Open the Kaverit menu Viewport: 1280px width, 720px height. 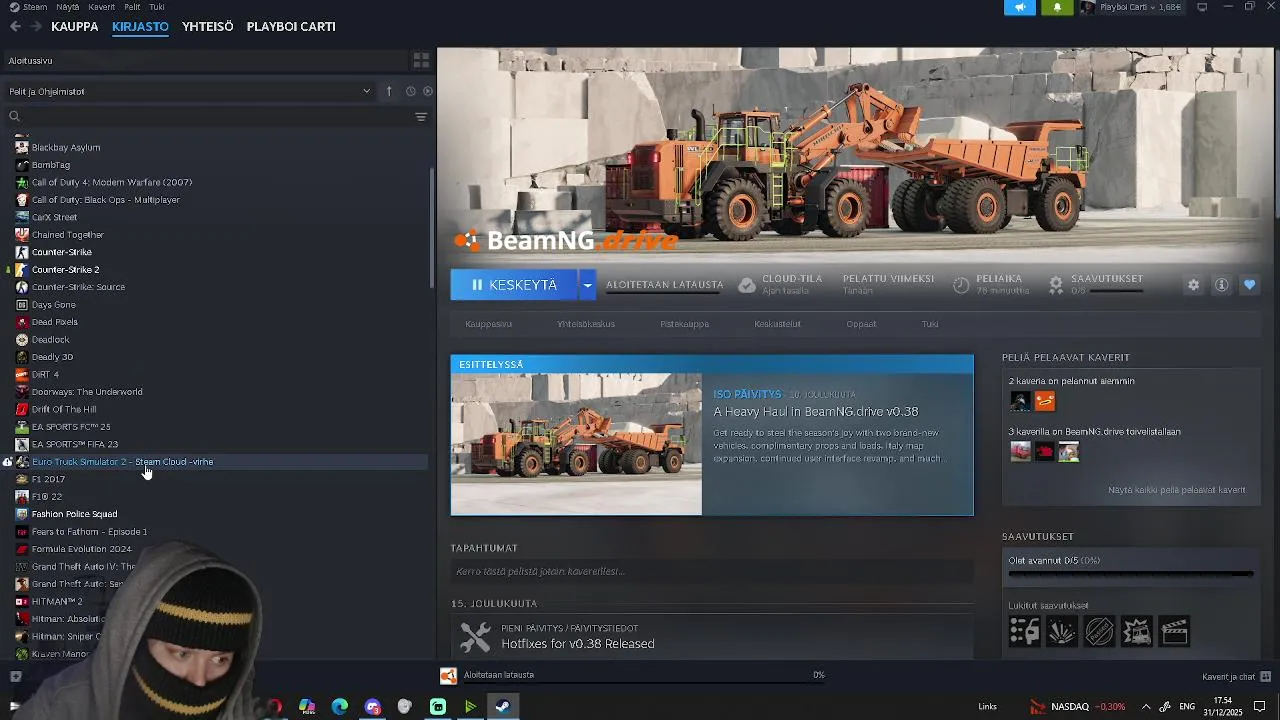(101, 7)
